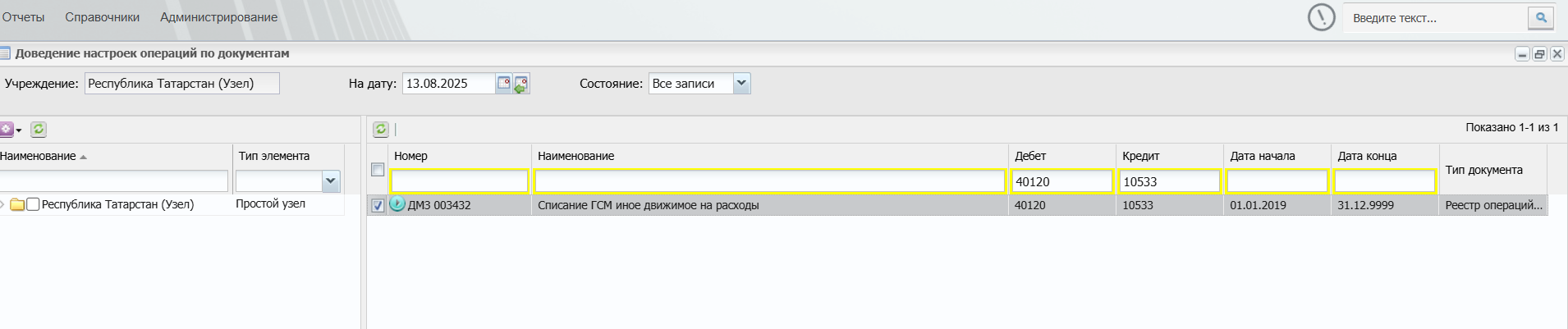The image size is (1568, 329).
Task: Sort by the Дебет column header
Action: point(1030,156)
